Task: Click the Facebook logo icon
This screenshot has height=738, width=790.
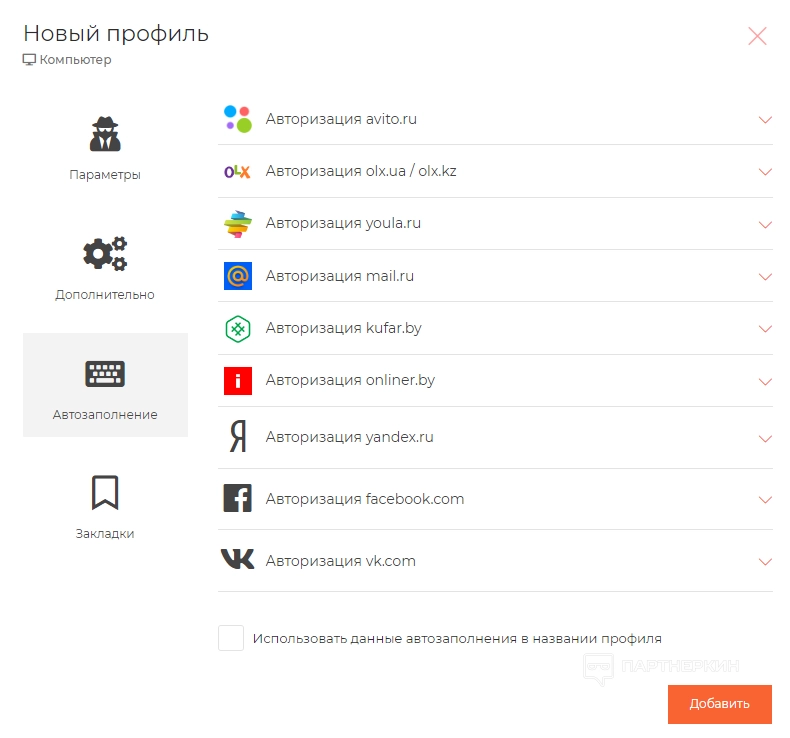Action: [237, 499]
